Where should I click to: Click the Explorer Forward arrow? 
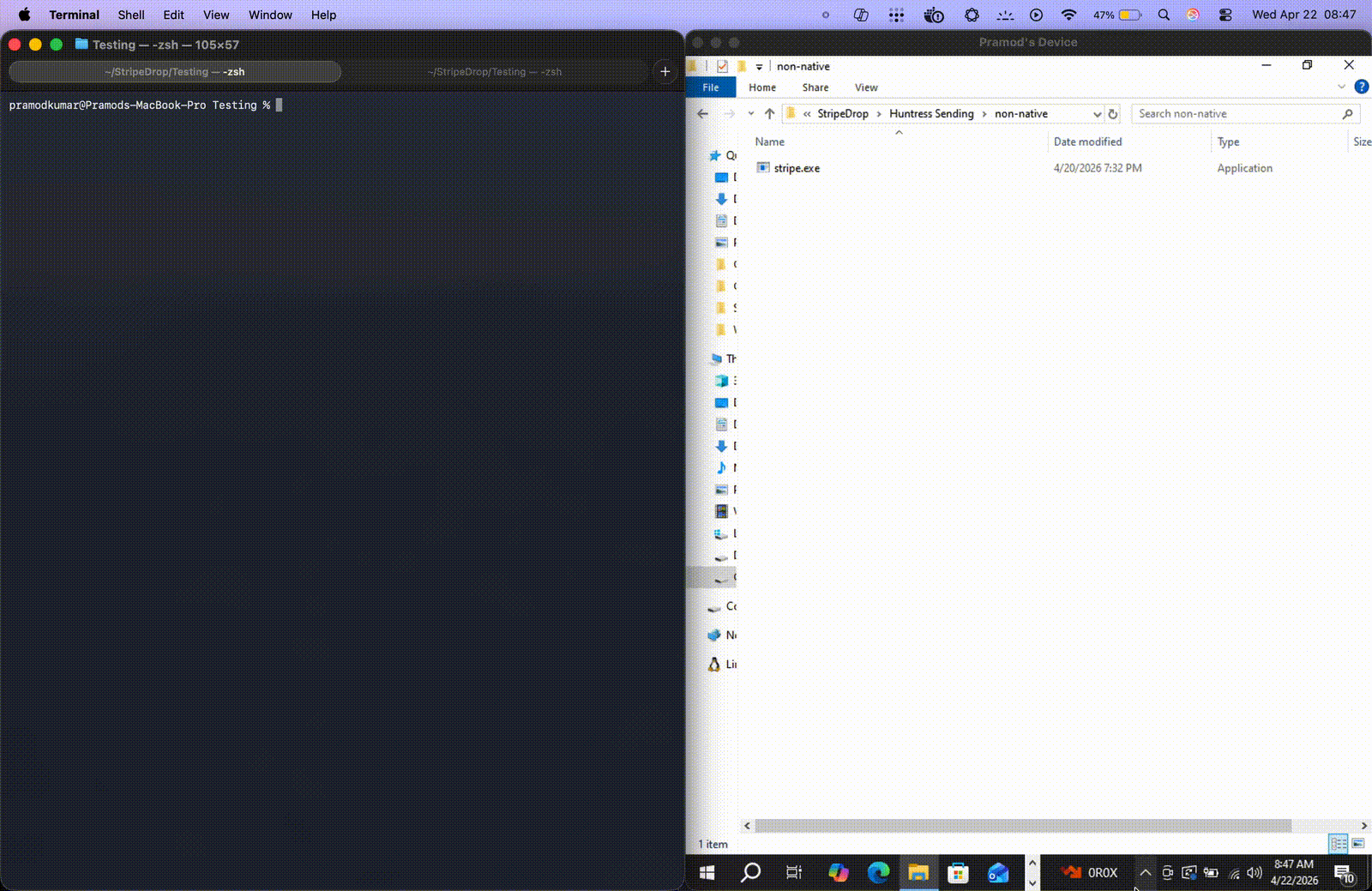[729, 114]
